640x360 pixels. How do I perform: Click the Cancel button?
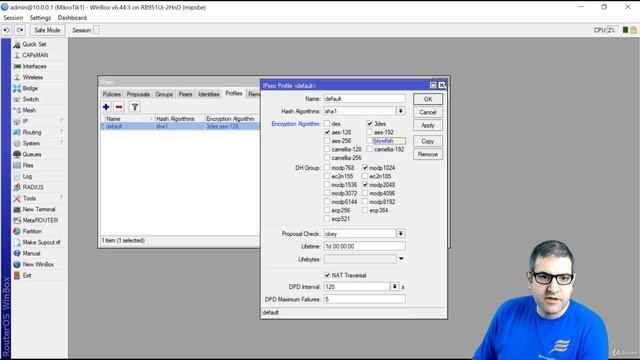[x=427, y=112]
